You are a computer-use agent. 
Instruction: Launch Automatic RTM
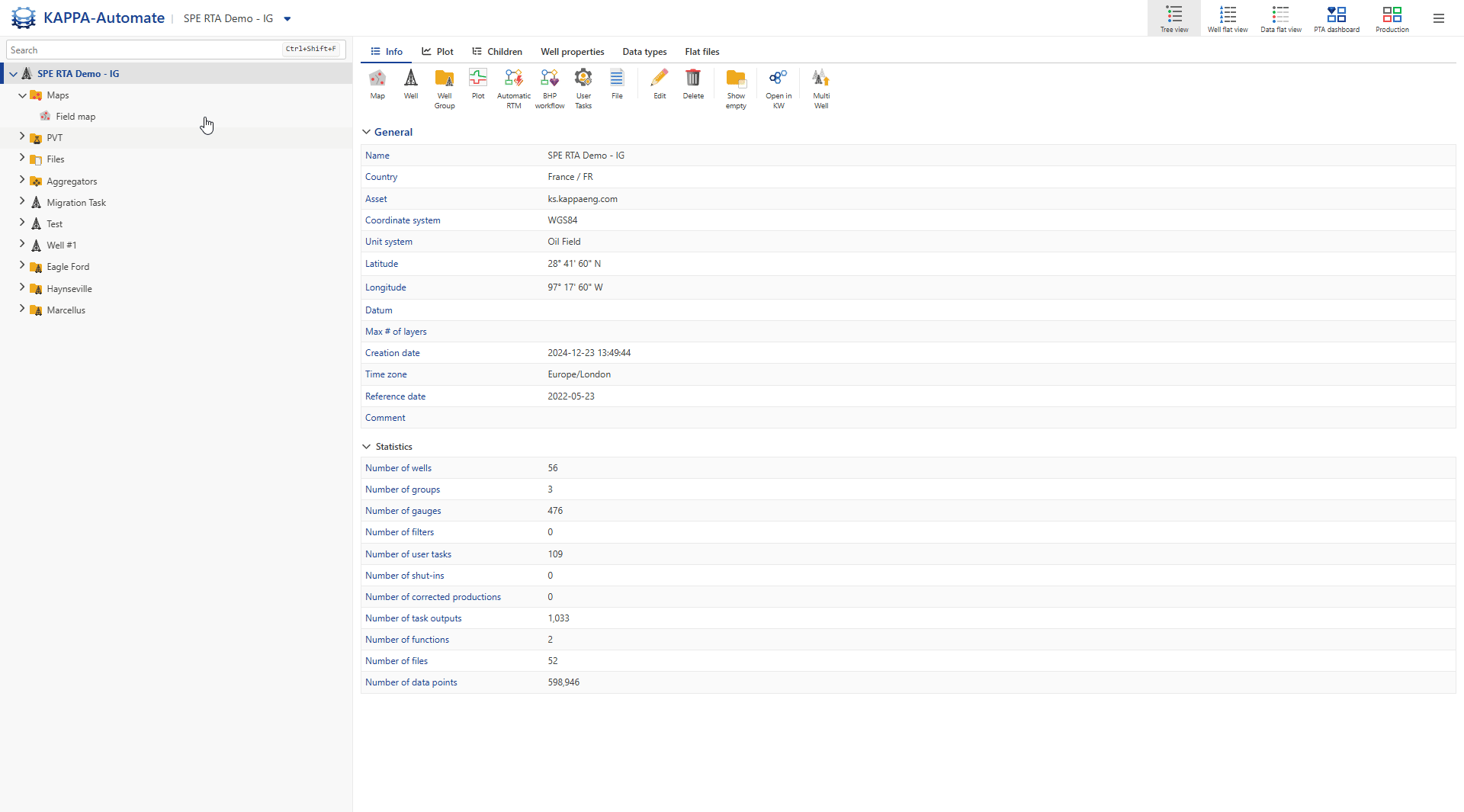coord(514,78)
